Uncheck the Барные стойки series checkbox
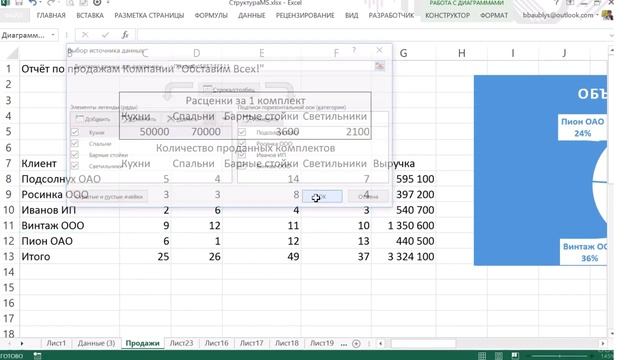640x360 pixels. point(75,155)
